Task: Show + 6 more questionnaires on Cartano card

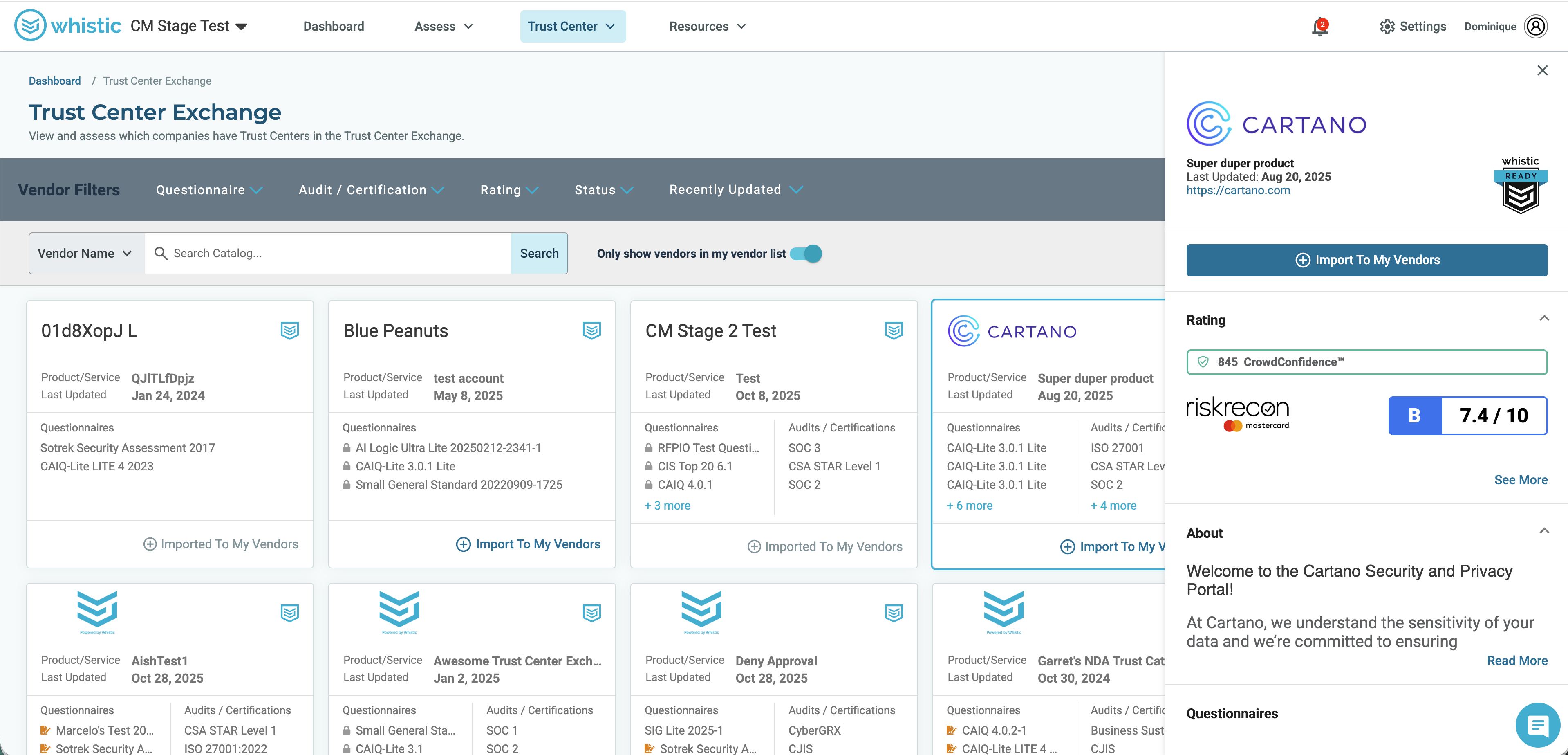Action: point(970,506)
